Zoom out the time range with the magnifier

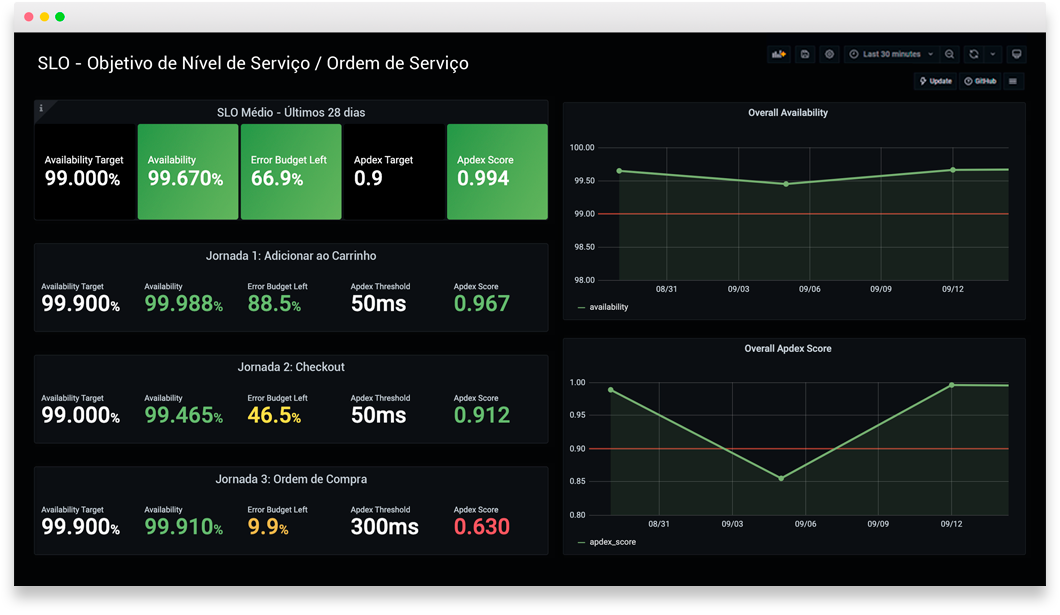[x=949, y=54]
